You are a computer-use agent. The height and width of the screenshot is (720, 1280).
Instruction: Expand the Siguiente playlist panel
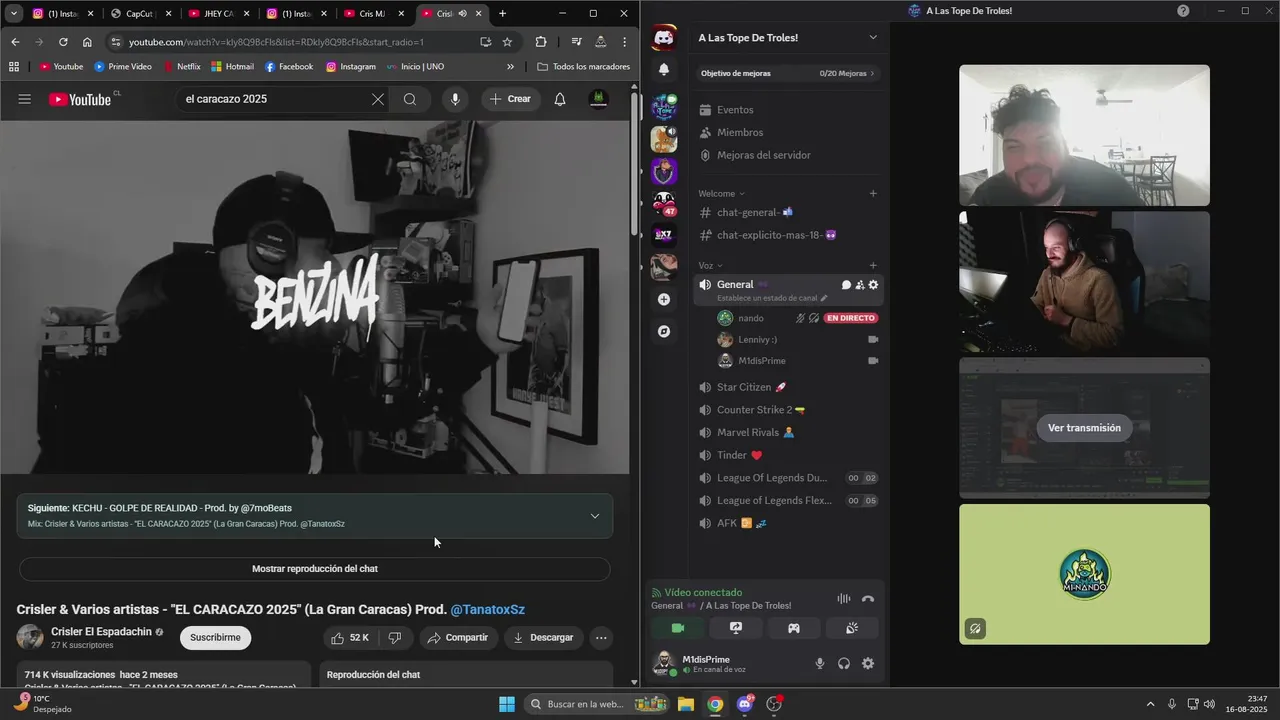[x=595, y=516]
